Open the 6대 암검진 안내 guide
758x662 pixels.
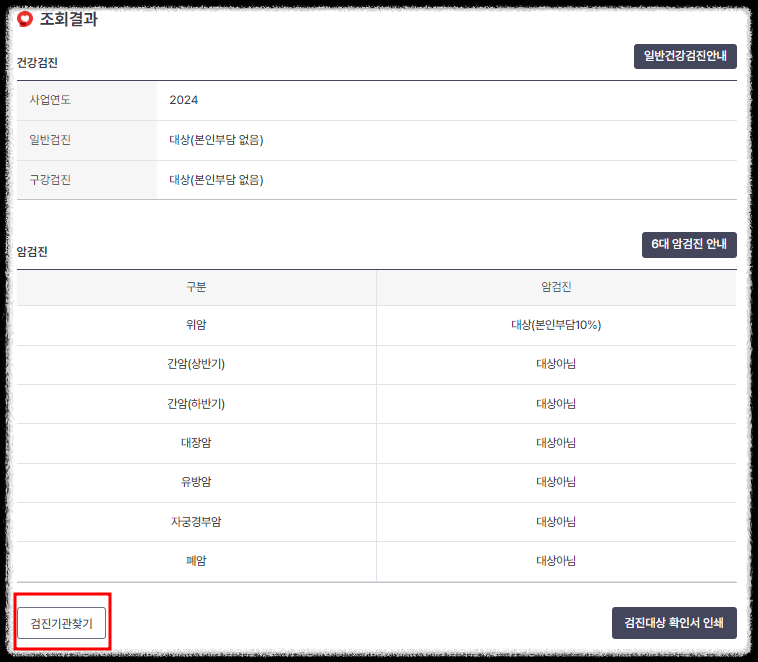point(689,244)
